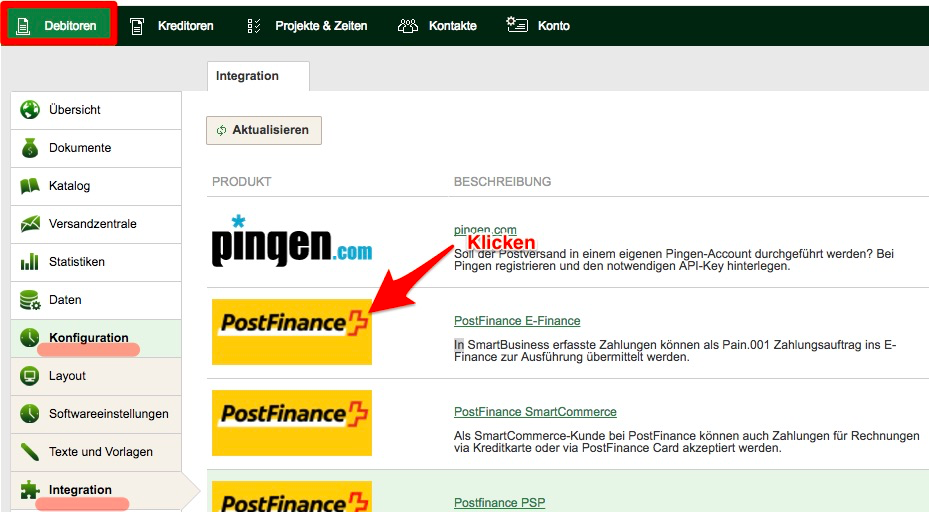This screenshot has width=929, height=512.
Task: Click the pingen description text about API-Key
Action: 674,260
